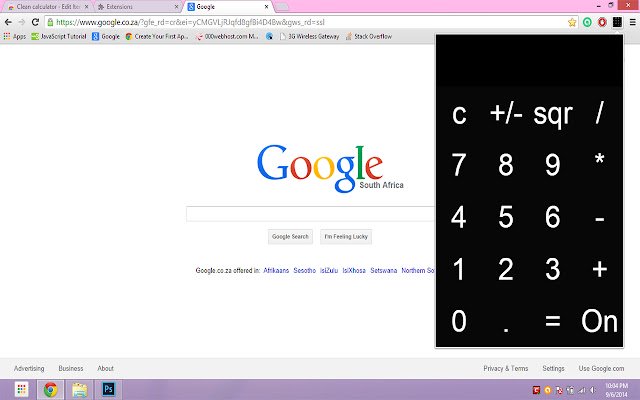Click the unlabeled blue globe bookmark icon

(x=269, y=36)
